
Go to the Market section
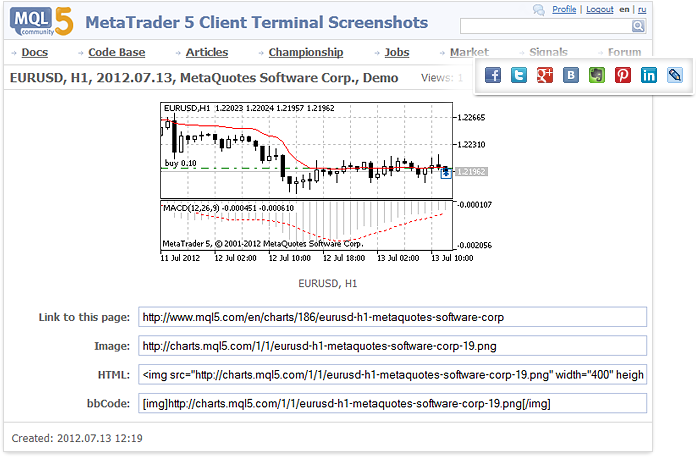pyautogui.click(x=469, y=52)
